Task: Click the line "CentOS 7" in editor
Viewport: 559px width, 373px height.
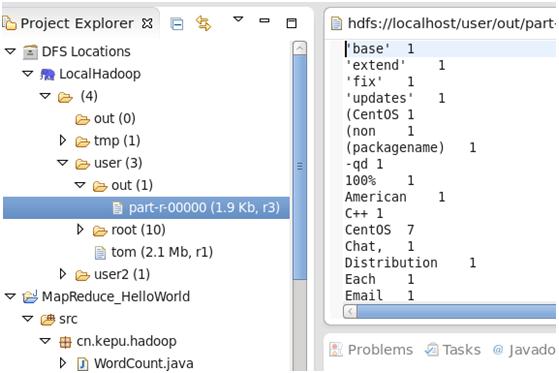Action: point(380,230)
